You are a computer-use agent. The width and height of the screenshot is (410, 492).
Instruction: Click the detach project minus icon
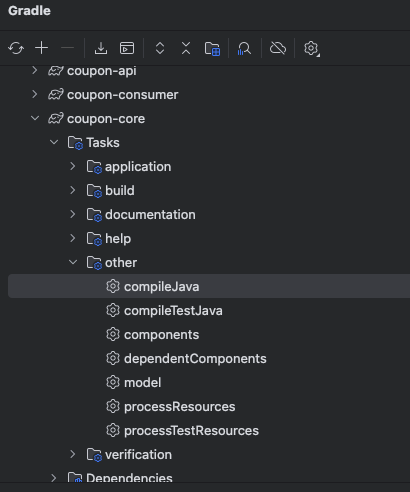click(68, 48)
